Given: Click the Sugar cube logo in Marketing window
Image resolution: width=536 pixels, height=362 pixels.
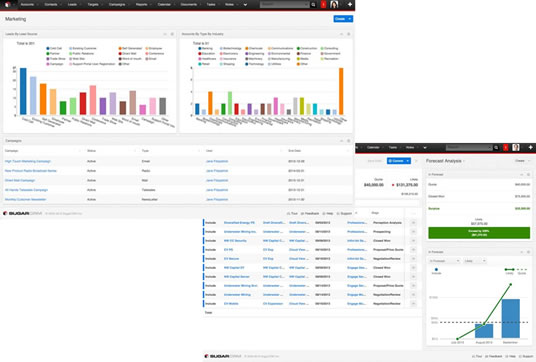Looking at the screenshot, I should tap(8, 4).
